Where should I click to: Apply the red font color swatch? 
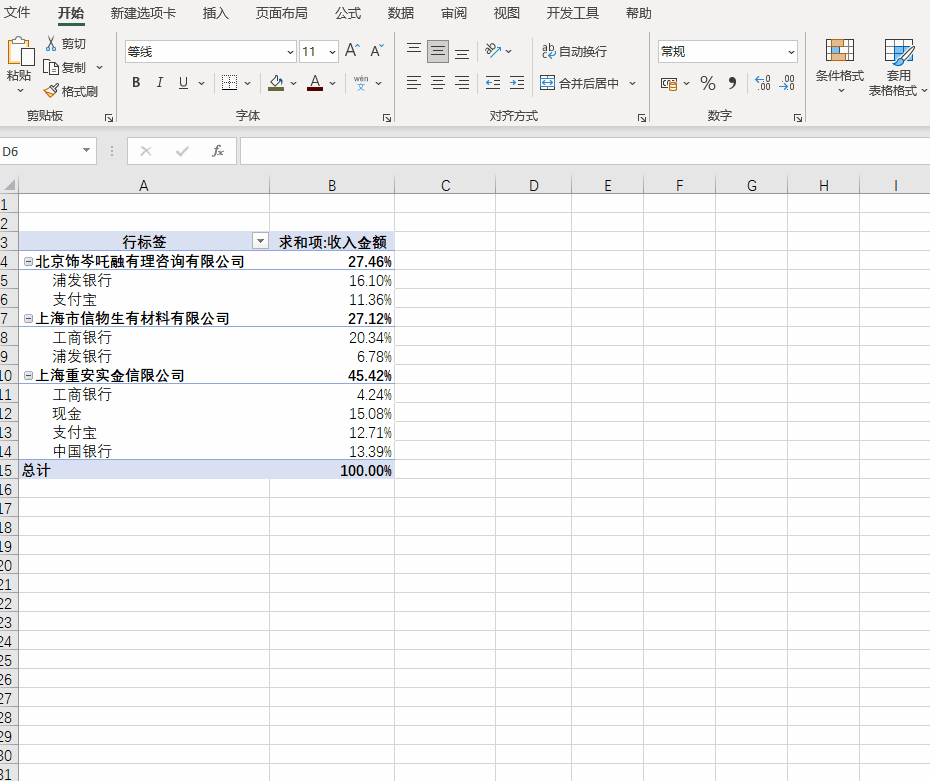315,83
